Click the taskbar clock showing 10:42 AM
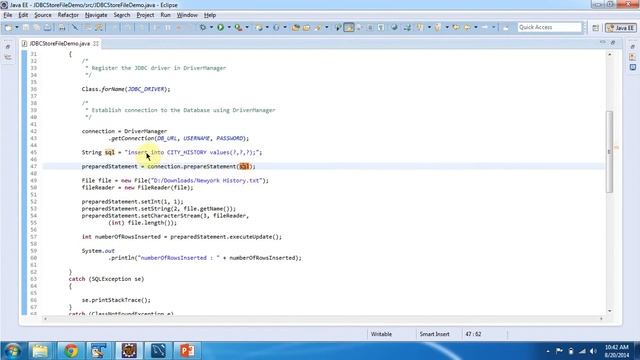Image resolution: width=640 pixels, height=360 pixels. click(616, 351)
